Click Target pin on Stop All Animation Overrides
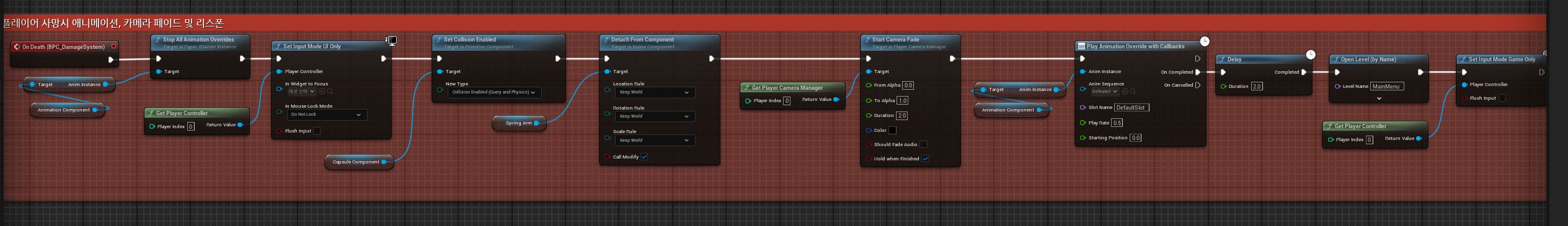Viewport: 1568px width, 226px height. point(159,72)
